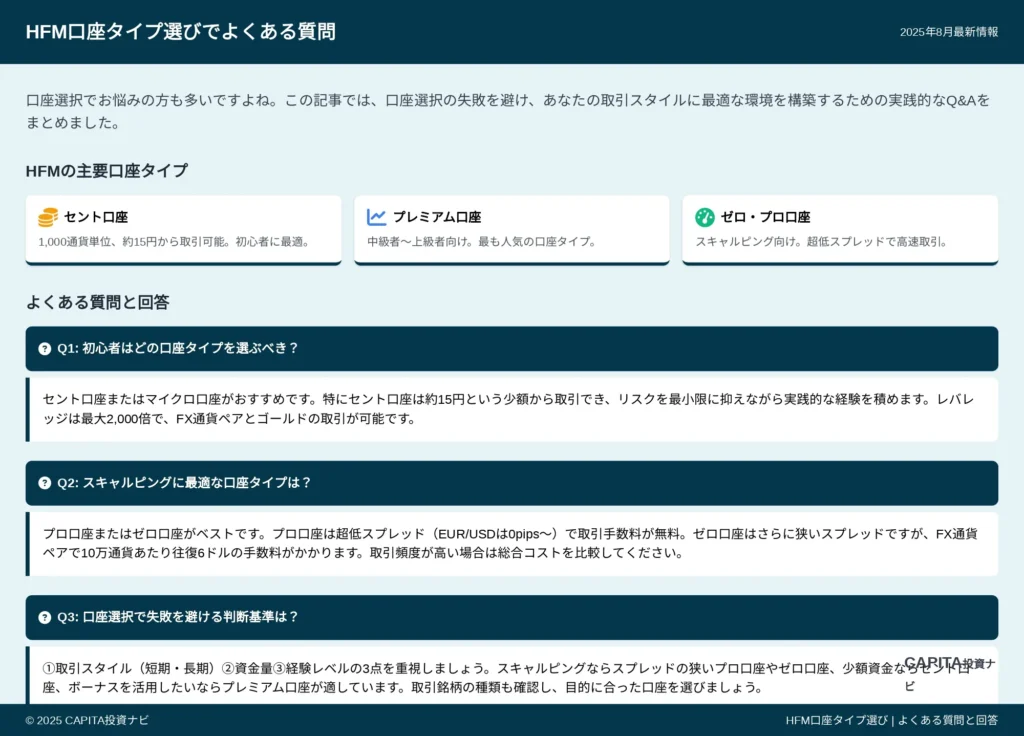The height and width of the screenshot is (736, 1024).
Task: Click the coin stack icon for セント口座
Action: (x=48, y=217)
